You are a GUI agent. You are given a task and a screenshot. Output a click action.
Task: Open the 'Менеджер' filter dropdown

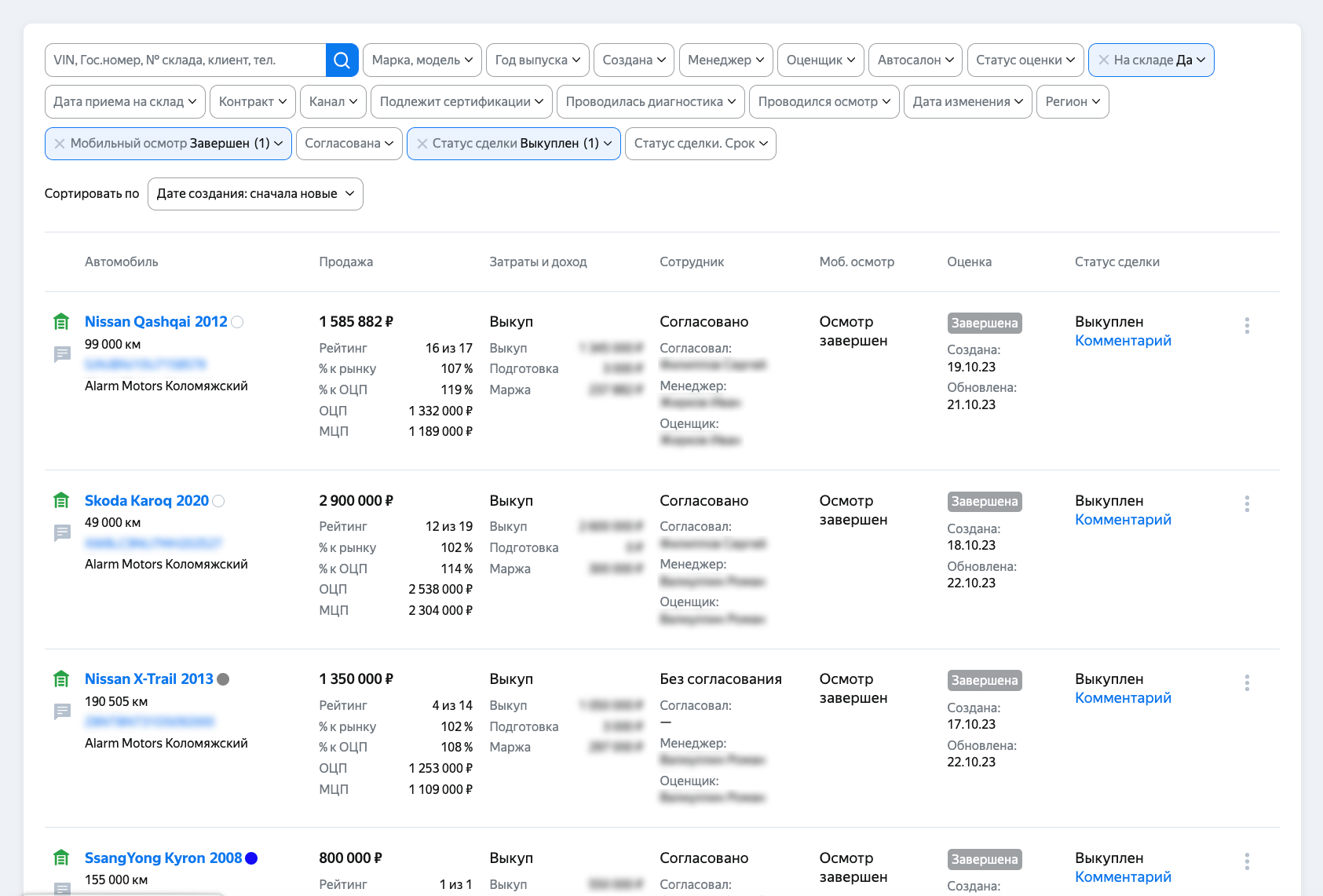(x=726, y=60)
